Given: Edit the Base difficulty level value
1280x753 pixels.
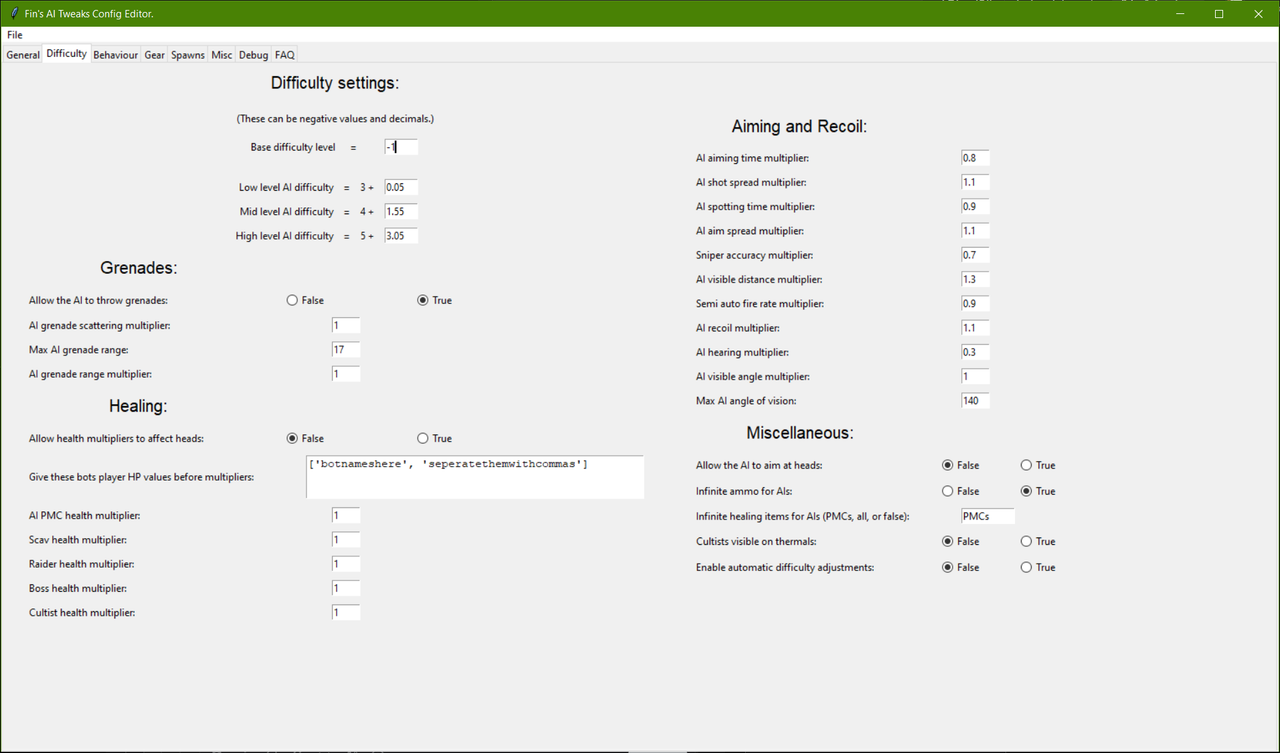Looking at the screenshot, I should point(400,146).
